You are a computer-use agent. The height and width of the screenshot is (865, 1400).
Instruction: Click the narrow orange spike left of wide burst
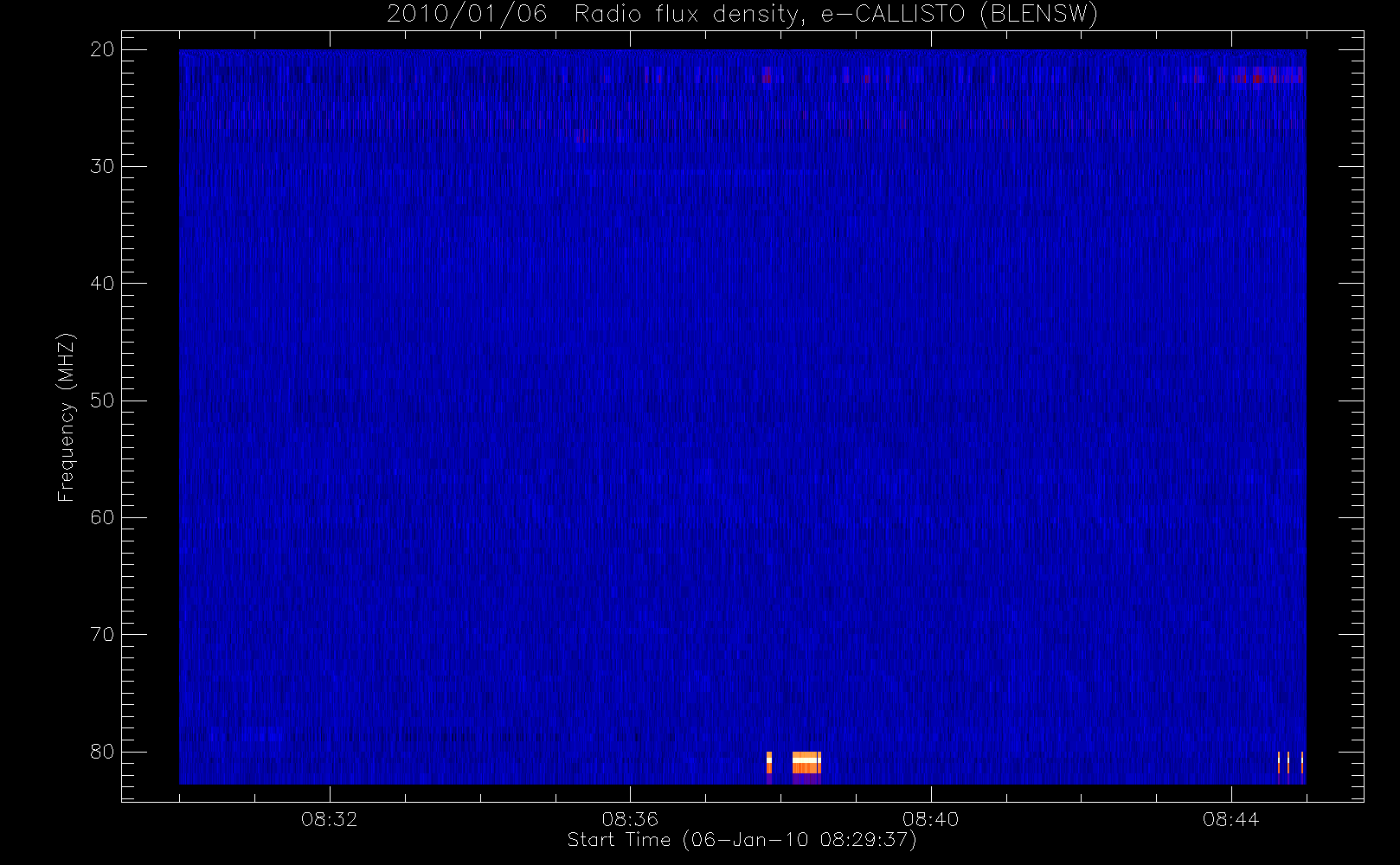click(x=769, y=763)
